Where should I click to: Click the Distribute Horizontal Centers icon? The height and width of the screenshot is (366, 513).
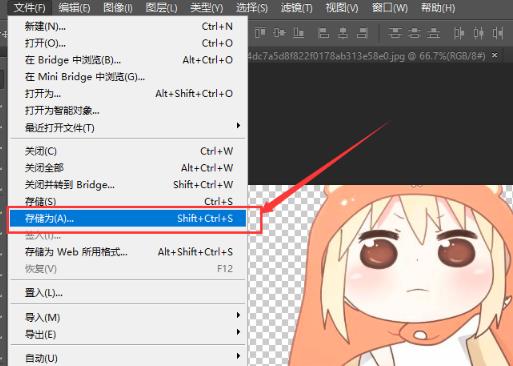click(x=479, y=33)
